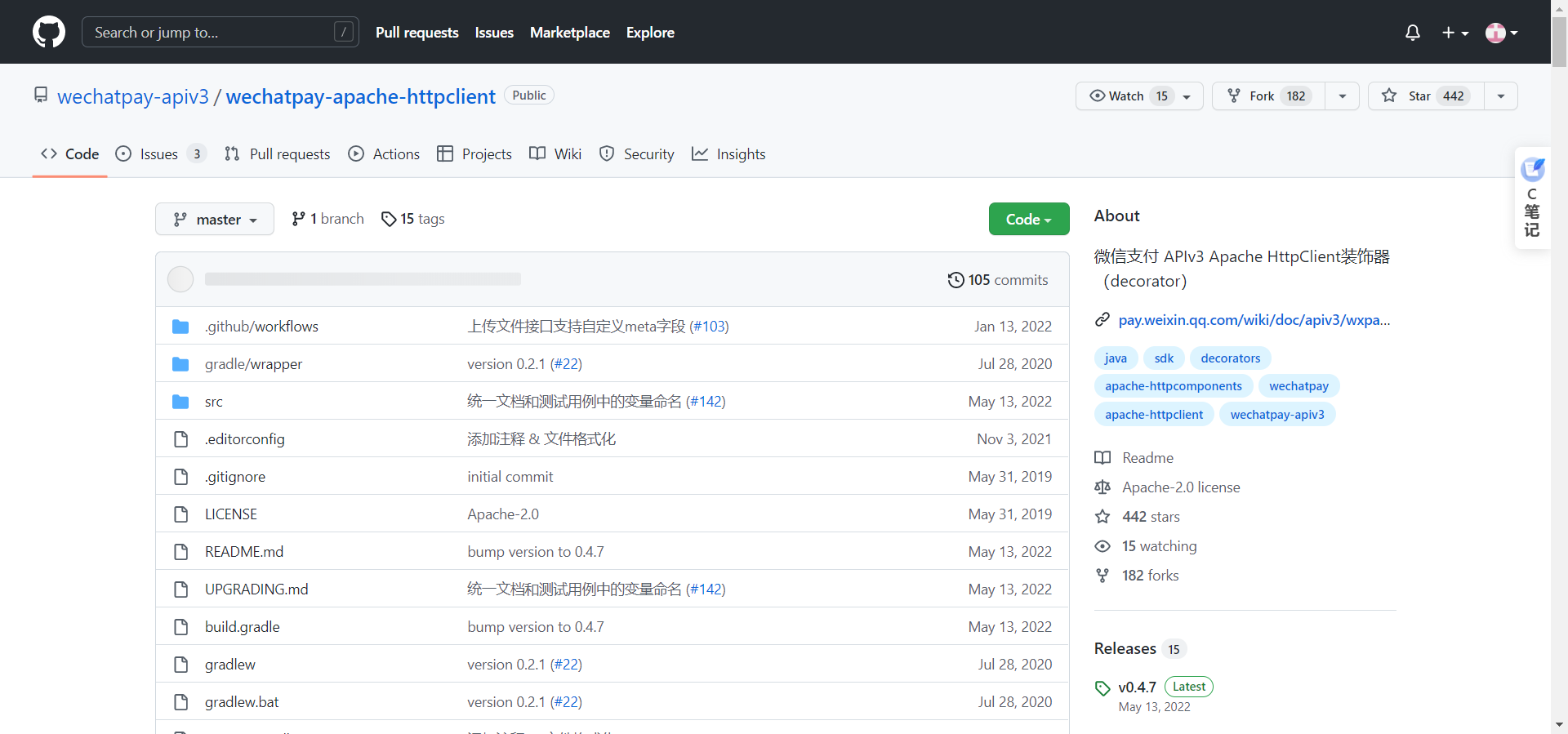
Task: Select the apache-httpcomponents topic tag
Action: pyautogui.click(x=1174, y=386)
